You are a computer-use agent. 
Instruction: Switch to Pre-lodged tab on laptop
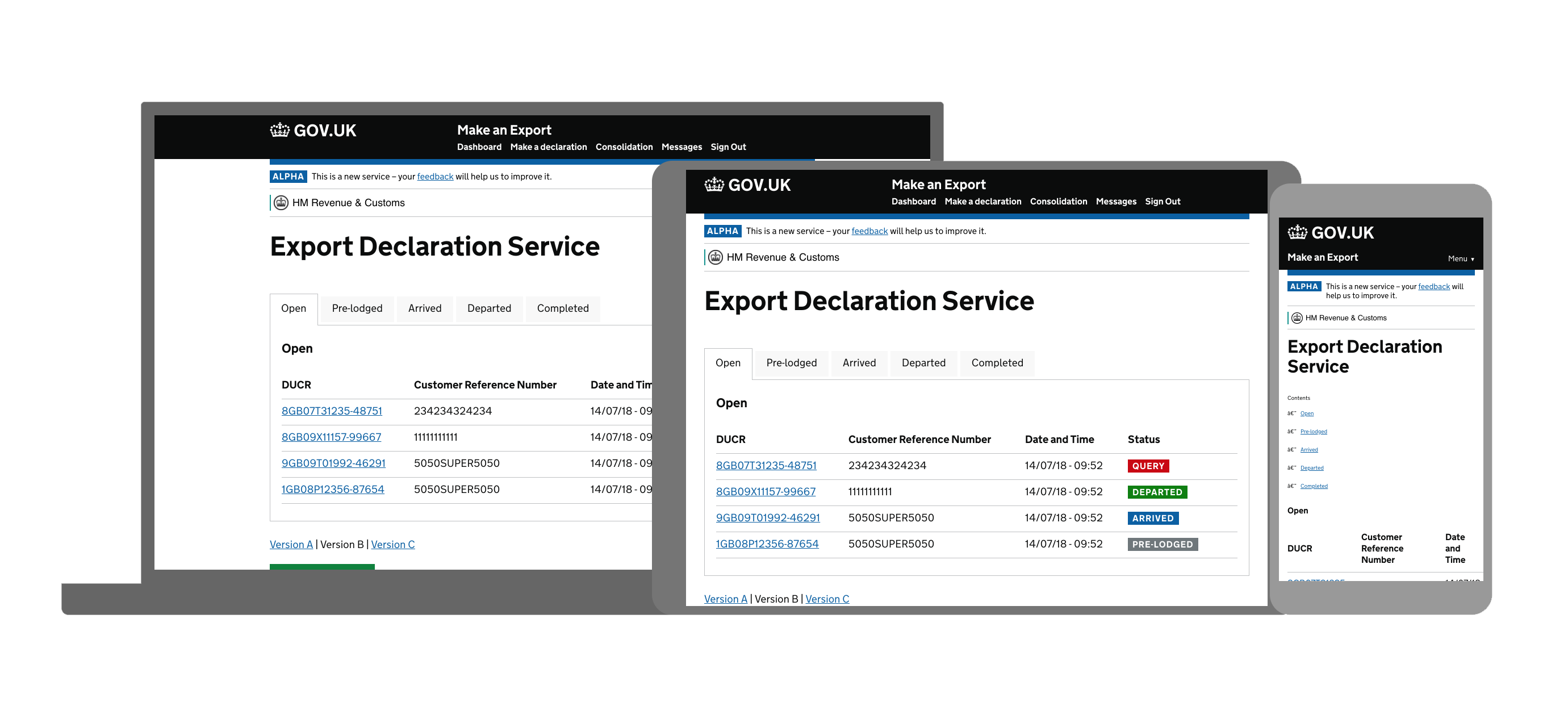coord(357,308)
